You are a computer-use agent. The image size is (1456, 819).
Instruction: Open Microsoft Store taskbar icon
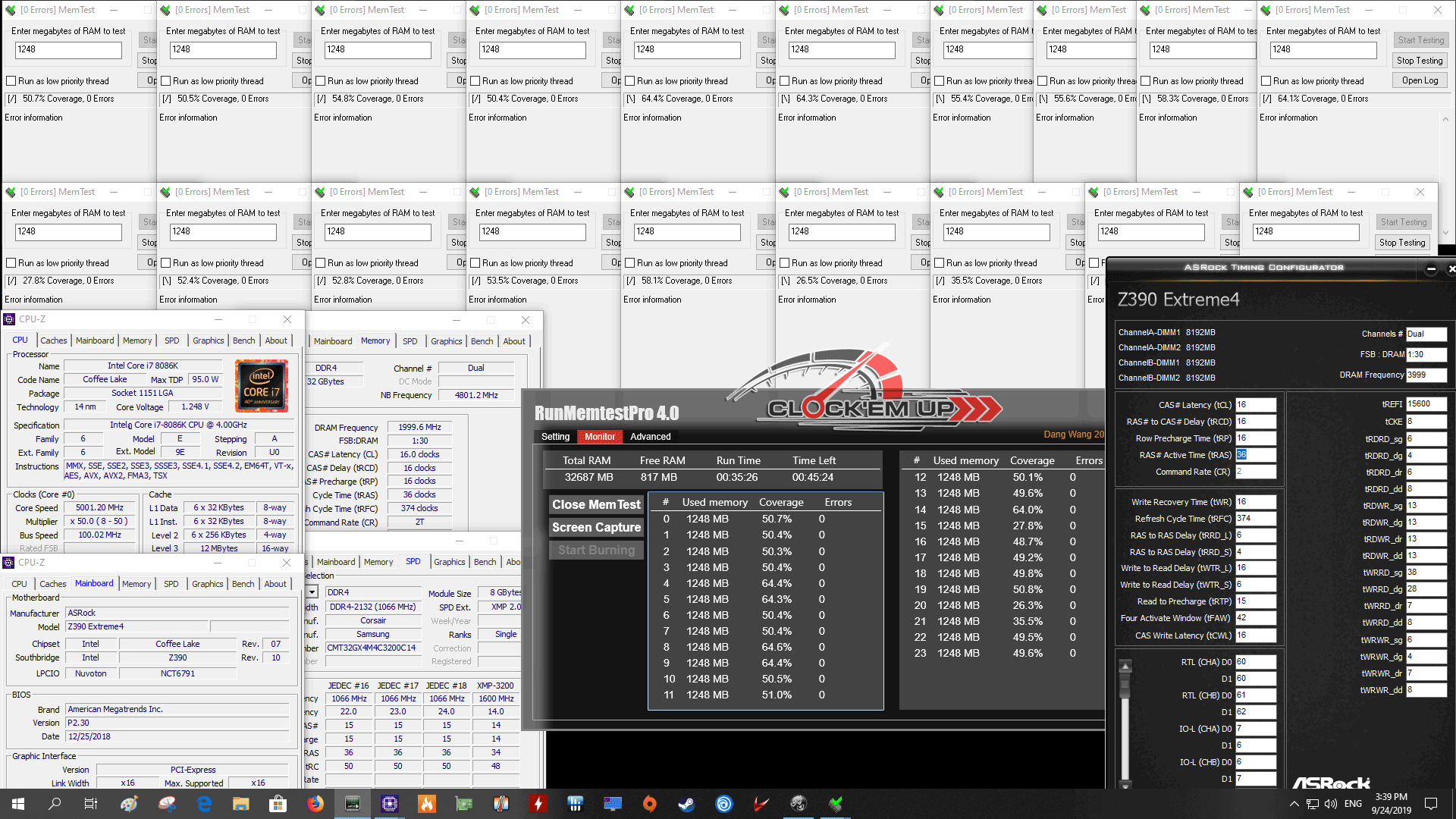tap(278, 804)
